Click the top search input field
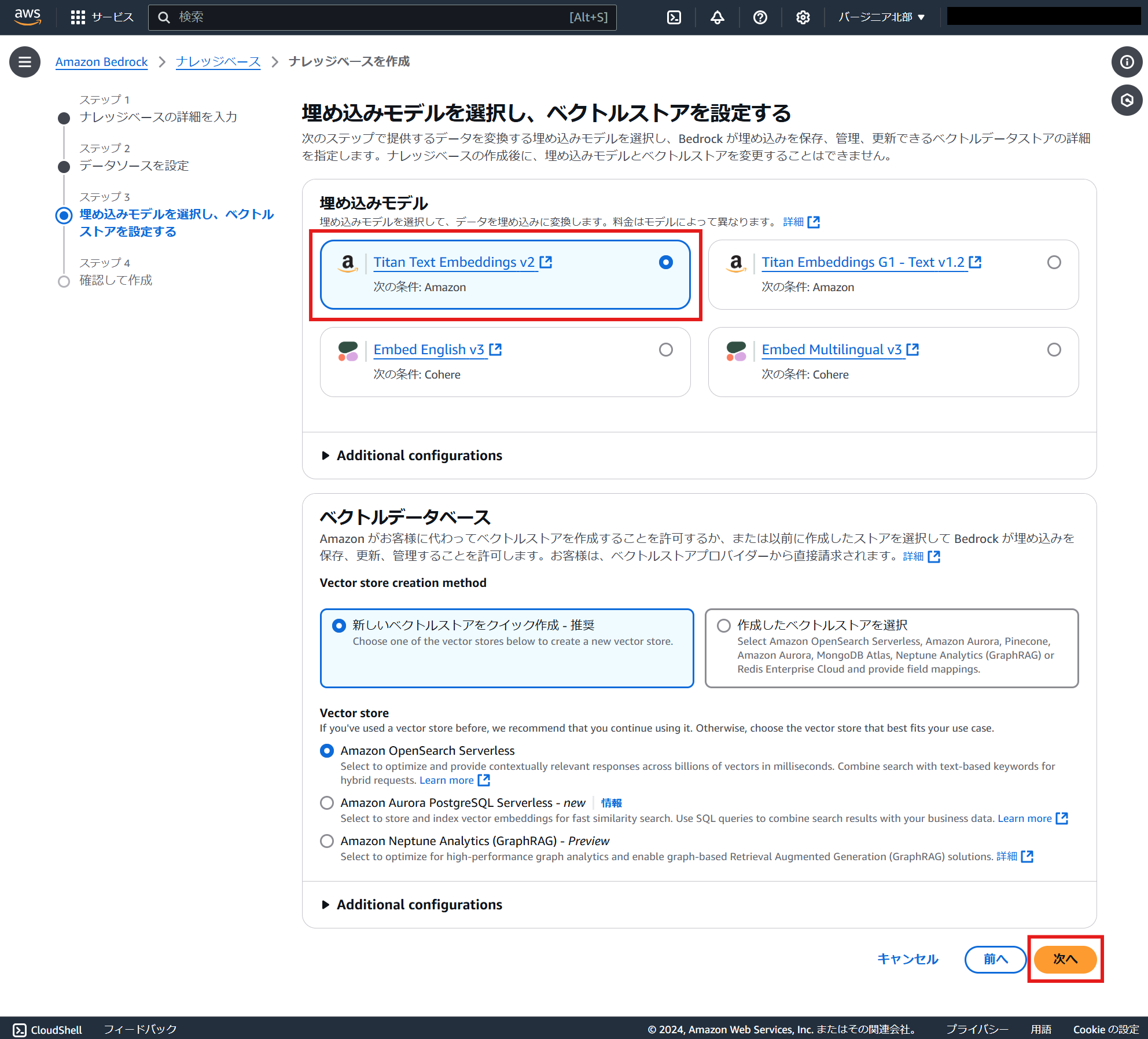This screenshot has height=1039, width=1148. point(382,17)
